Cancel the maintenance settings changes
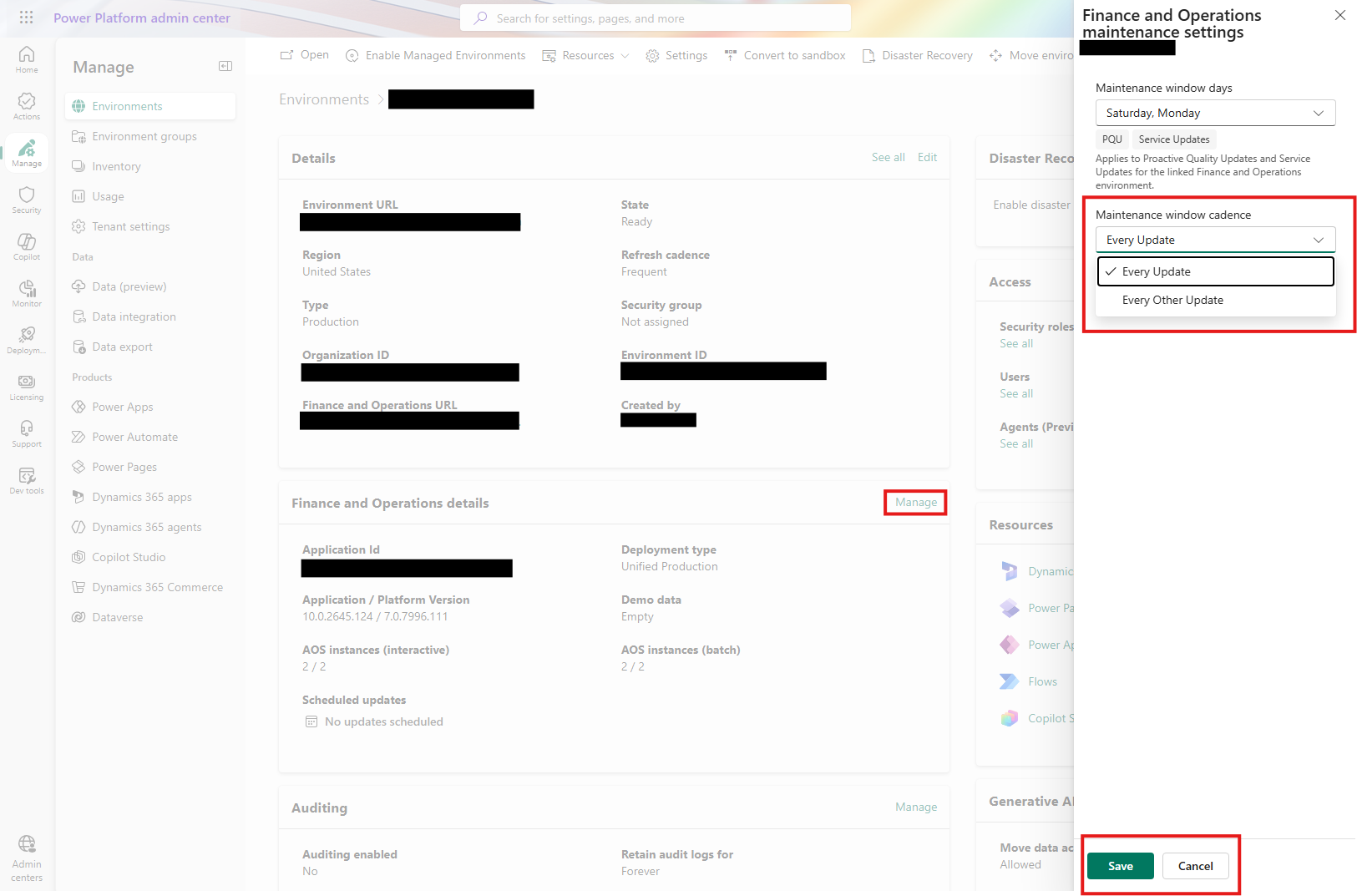The height and width of the screenshot is (896, 1357). pyautogui.click(x=1195, y=866)
